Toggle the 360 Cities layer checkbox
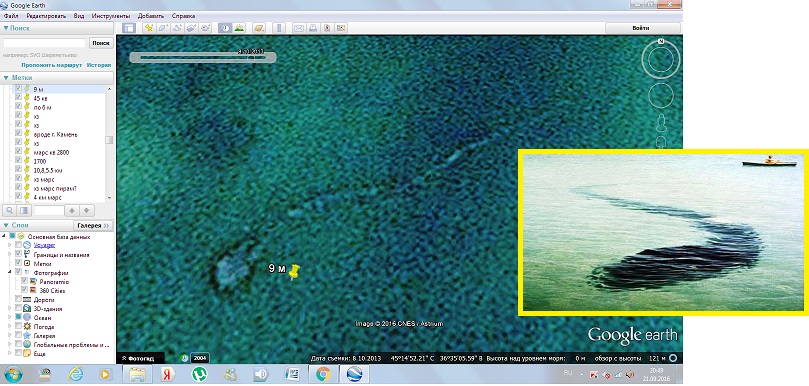809x386 pixels. [24, 291]
